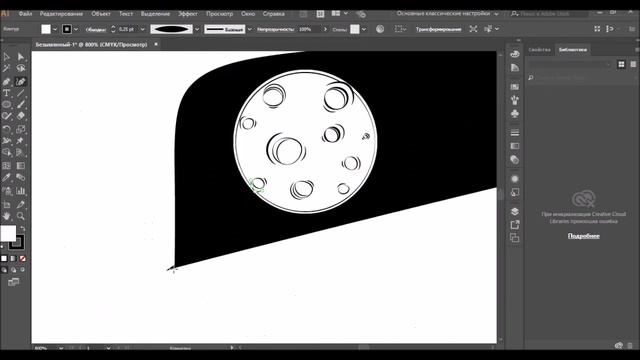Select the Hand tool
This screenshot has height=360, width=640.
coord(7,216)
